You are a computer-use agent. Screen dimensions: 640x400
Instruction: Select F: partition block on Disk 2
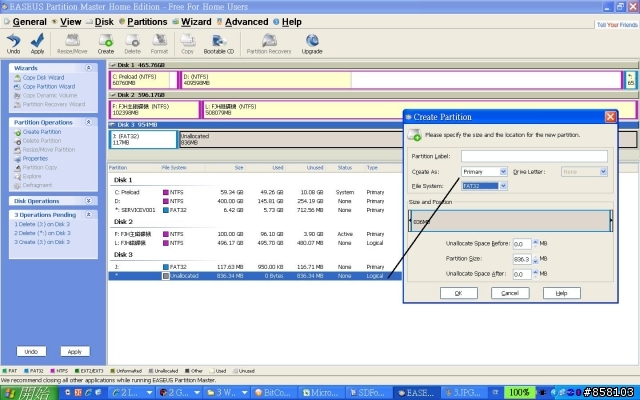(154, 110)
